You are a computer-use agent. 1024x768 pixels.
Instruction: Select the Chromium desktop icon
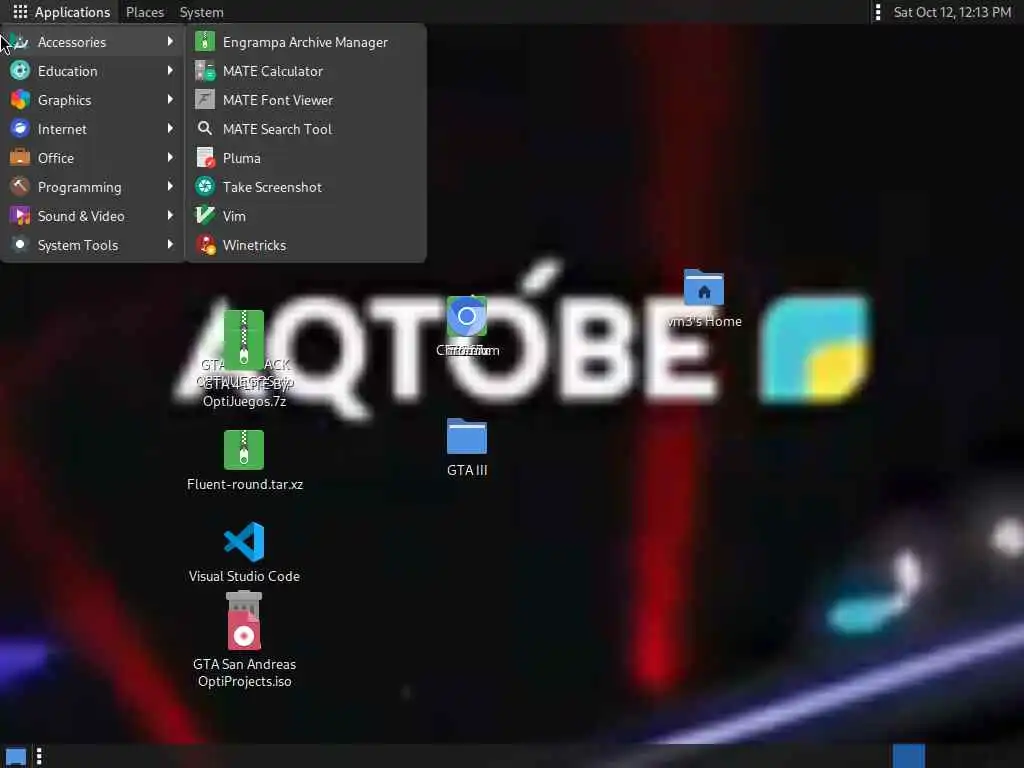tap(466, 317)
